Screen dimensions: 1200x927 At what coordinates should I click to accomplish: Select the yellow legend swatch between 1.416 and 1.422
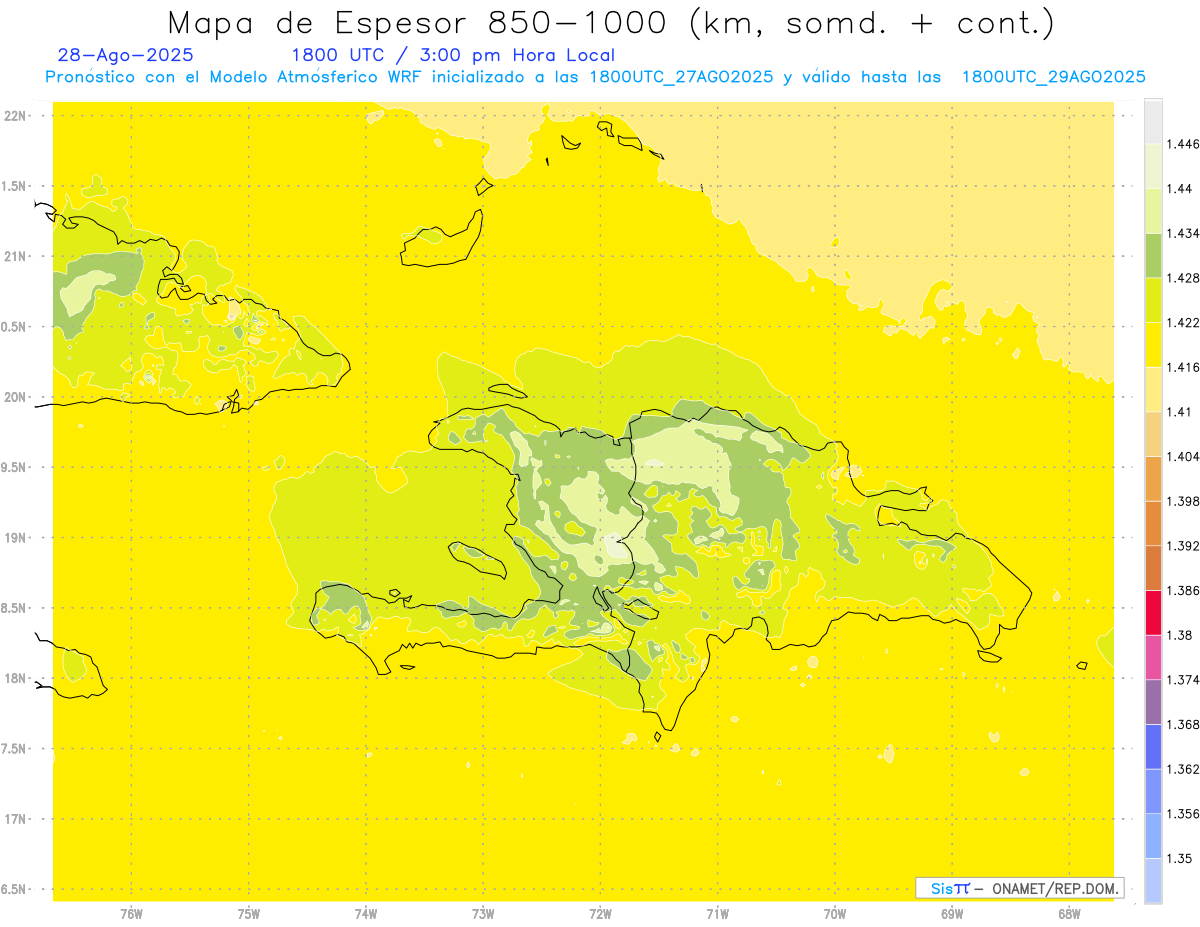pos(1153,345)
